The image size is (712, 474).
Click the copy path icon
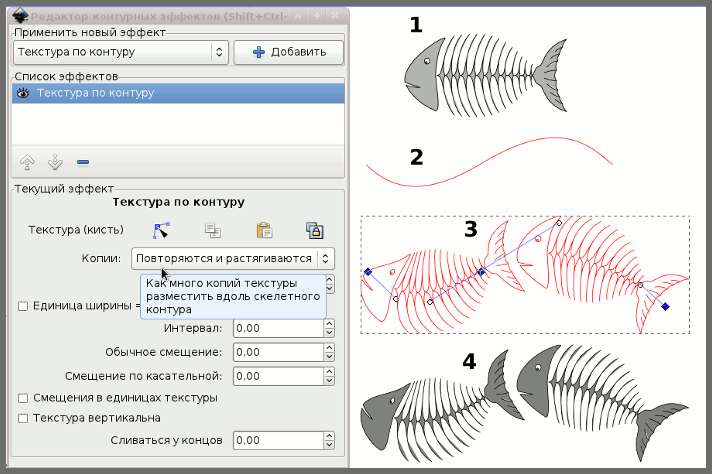(x=212, y=230)
